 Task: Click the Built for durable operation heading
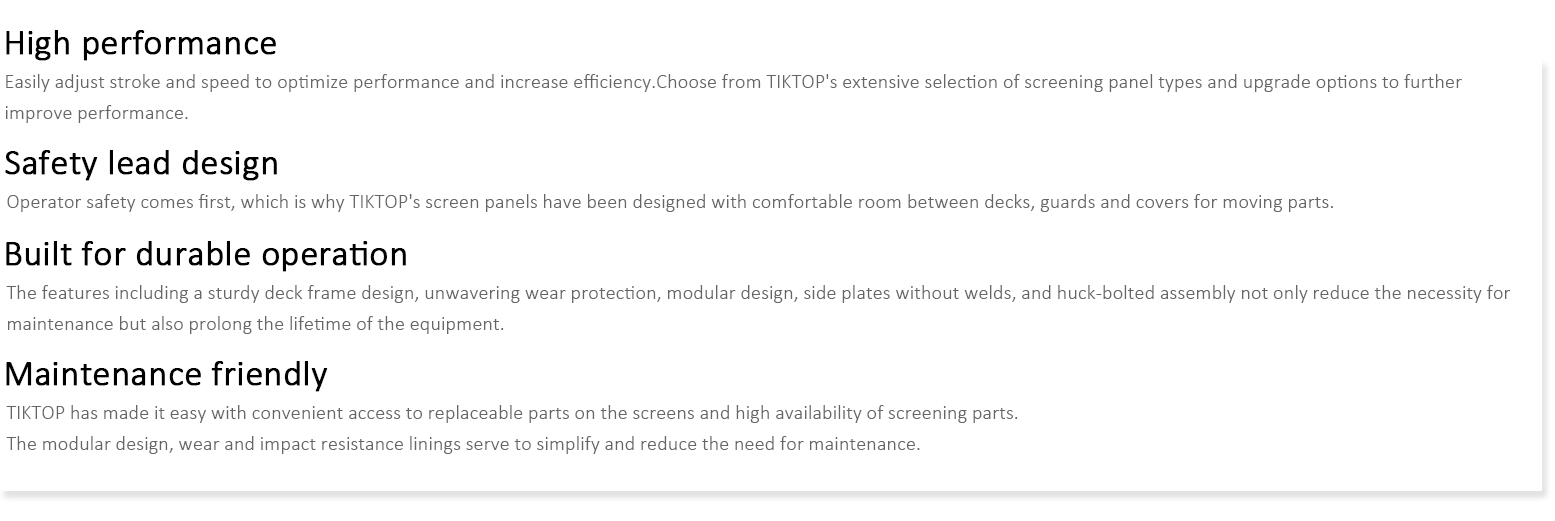click(206, 254)
